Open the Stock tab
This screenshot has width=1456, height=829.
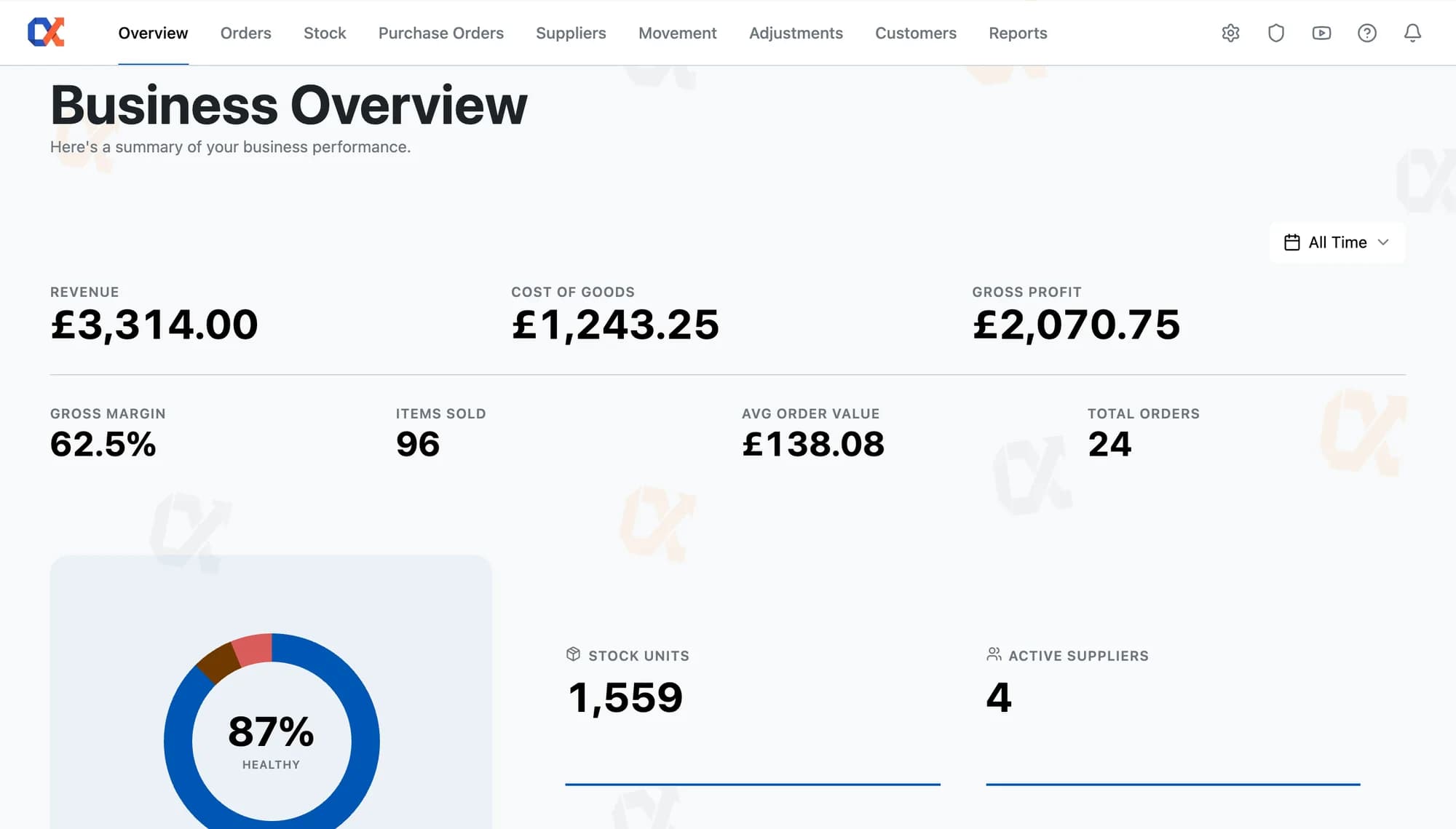325,33
